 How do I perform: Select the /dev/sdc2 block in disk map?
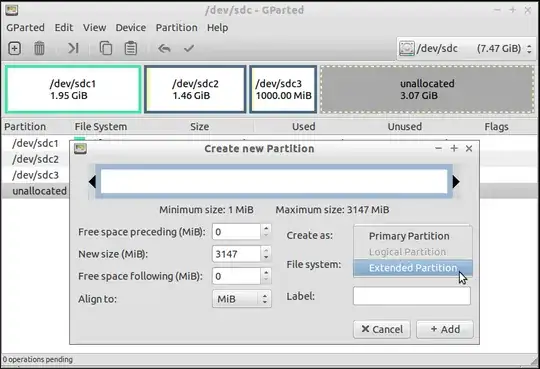click(195, 89)
